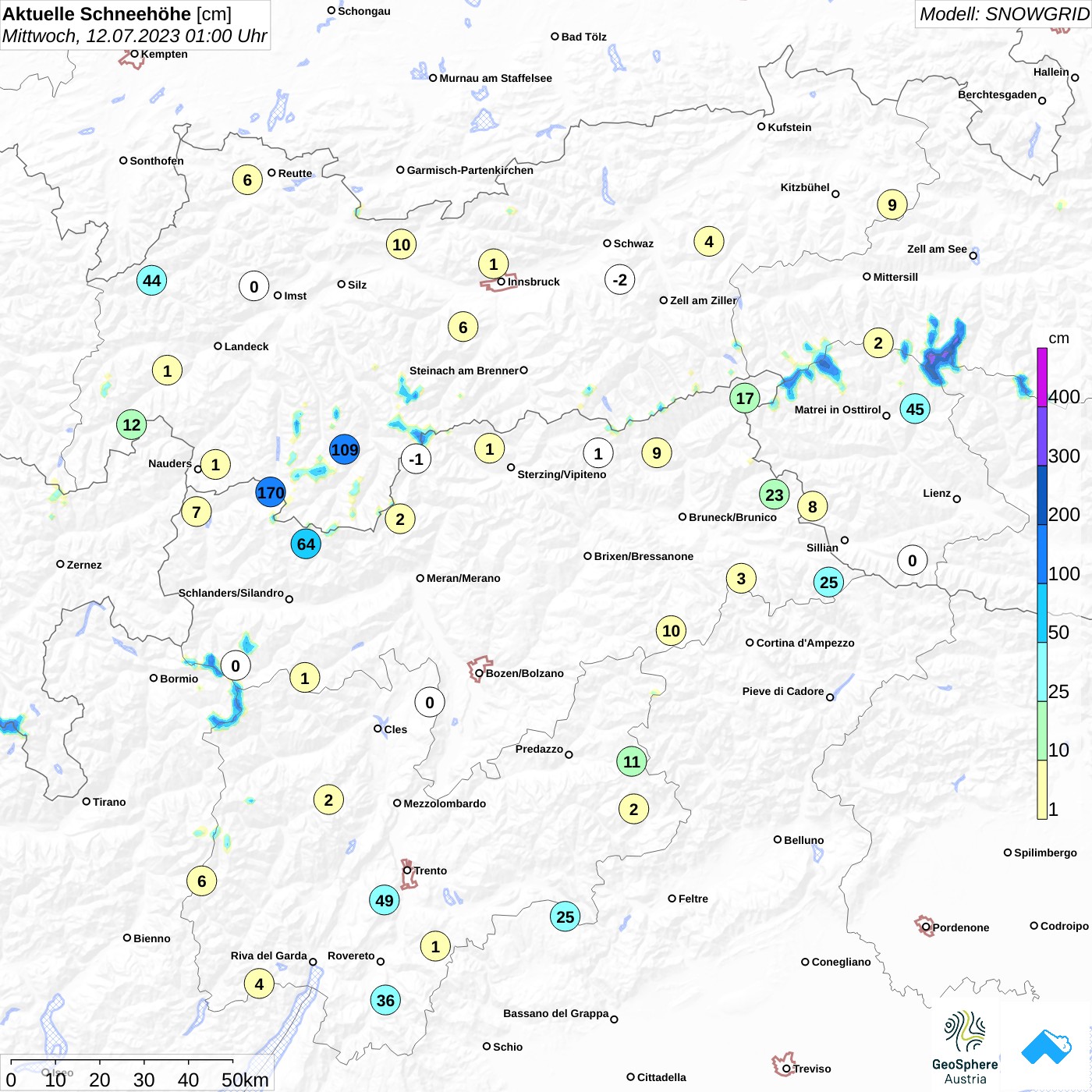Pick the yellow station marker showing 3
Image resolution: width=1092 pixels, height=1092 pixels.
741,579
